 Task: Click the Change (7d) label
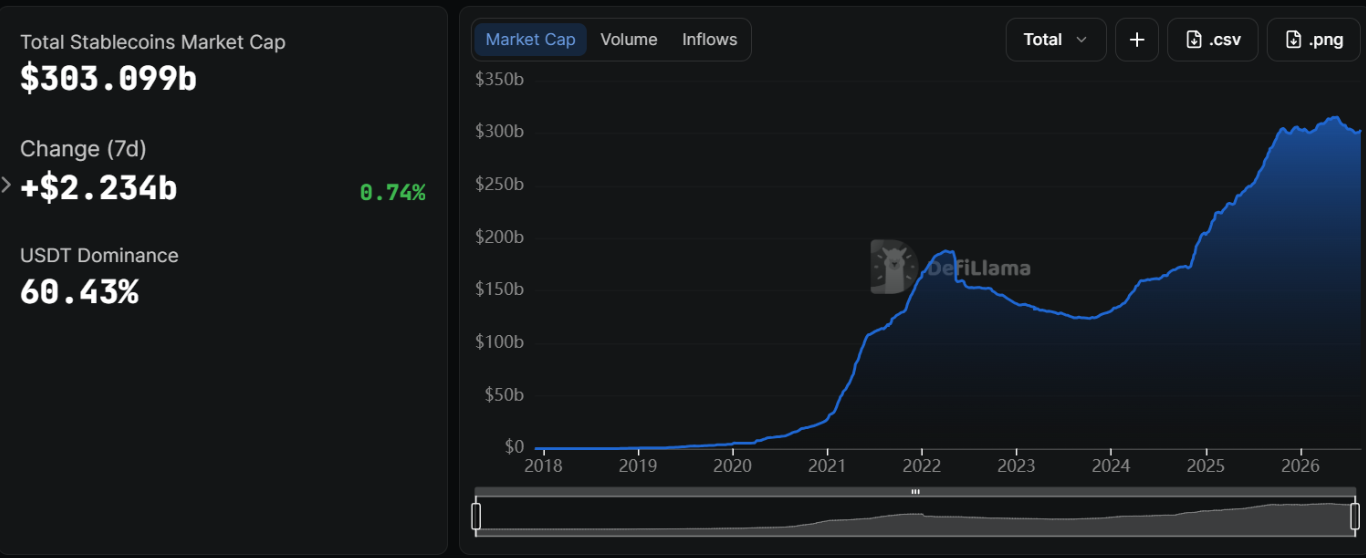(x=83, y=149)
